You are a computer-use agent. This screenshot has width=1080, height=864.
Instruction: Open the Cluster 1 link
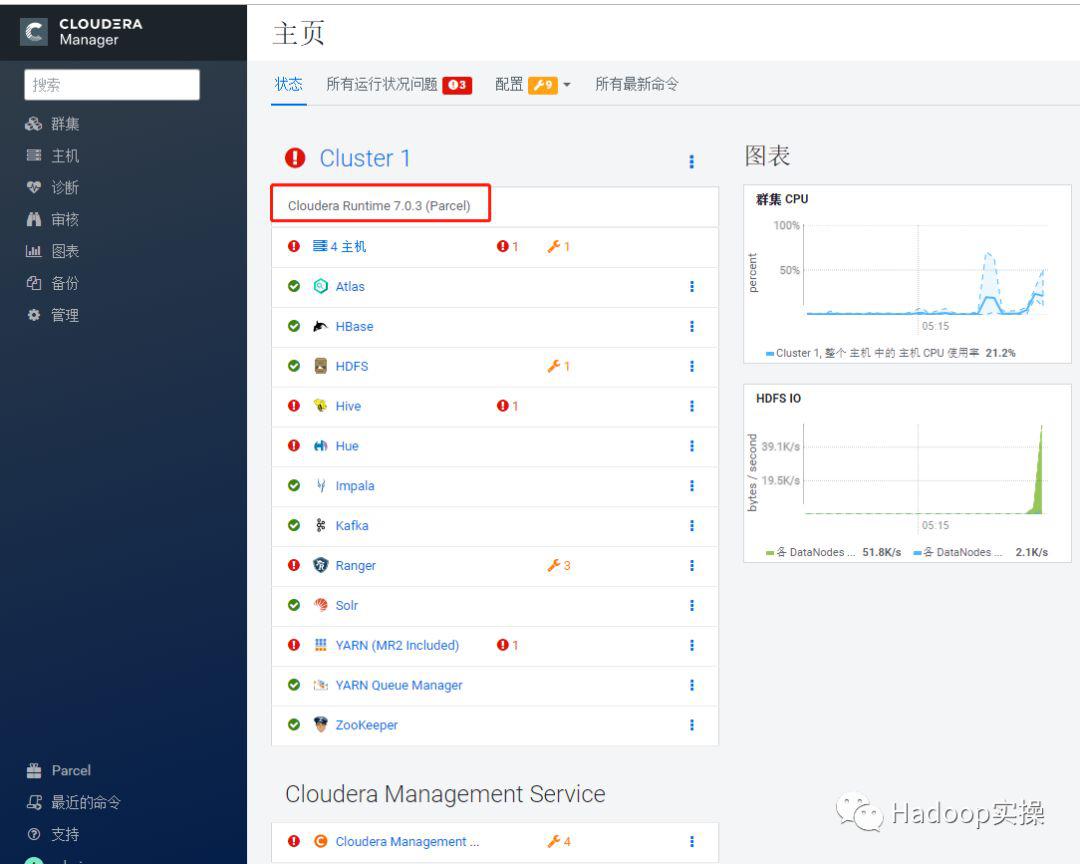(364, 158)
